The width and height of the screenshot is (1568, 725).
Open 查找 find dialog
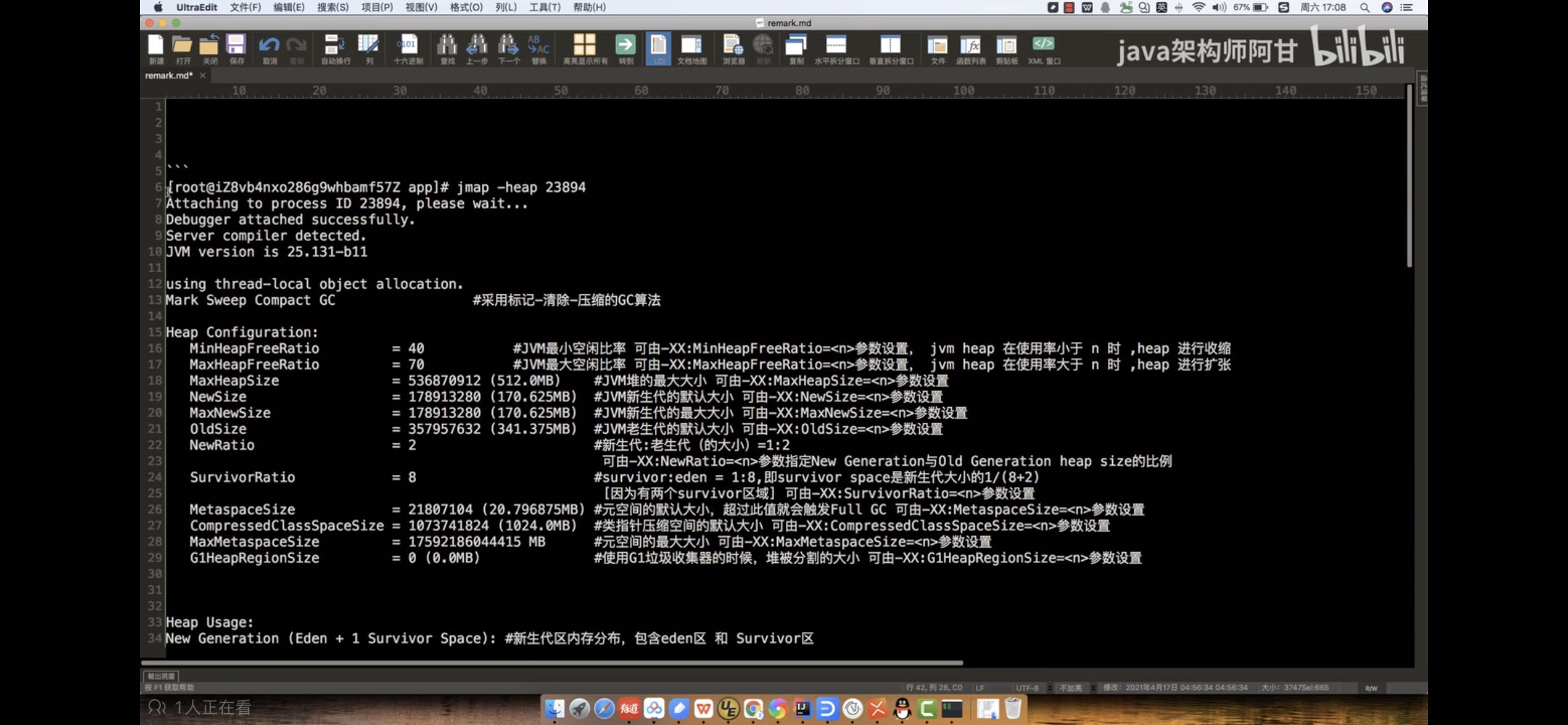[446, 49]
